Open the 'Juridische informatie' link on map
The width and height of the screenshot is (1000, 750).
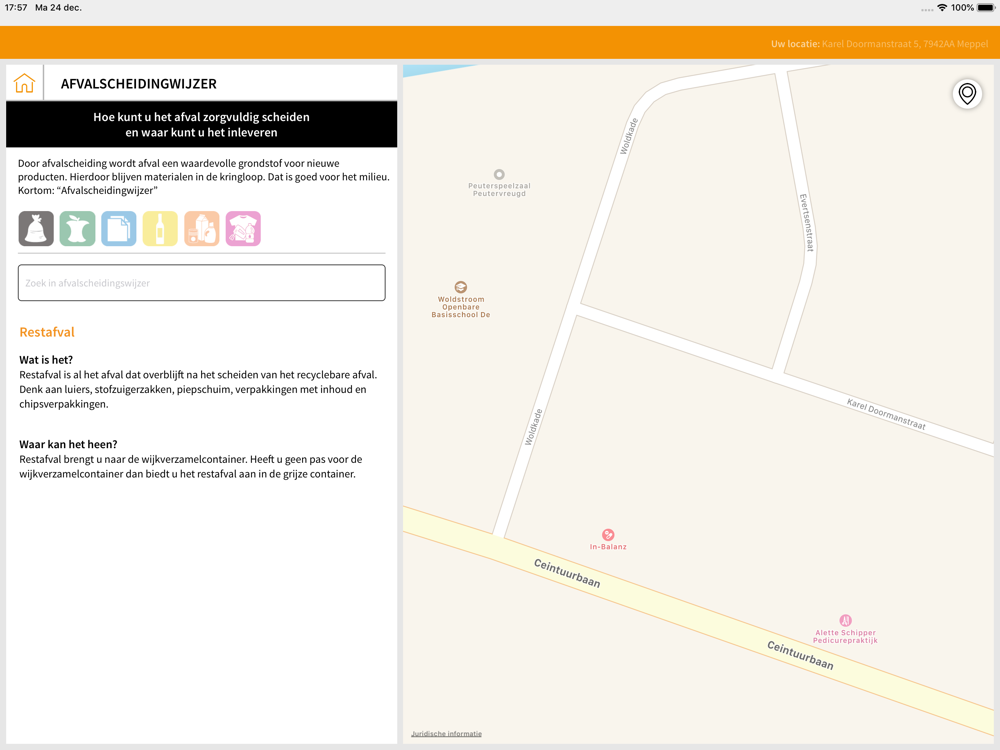(x=446, y=733)
